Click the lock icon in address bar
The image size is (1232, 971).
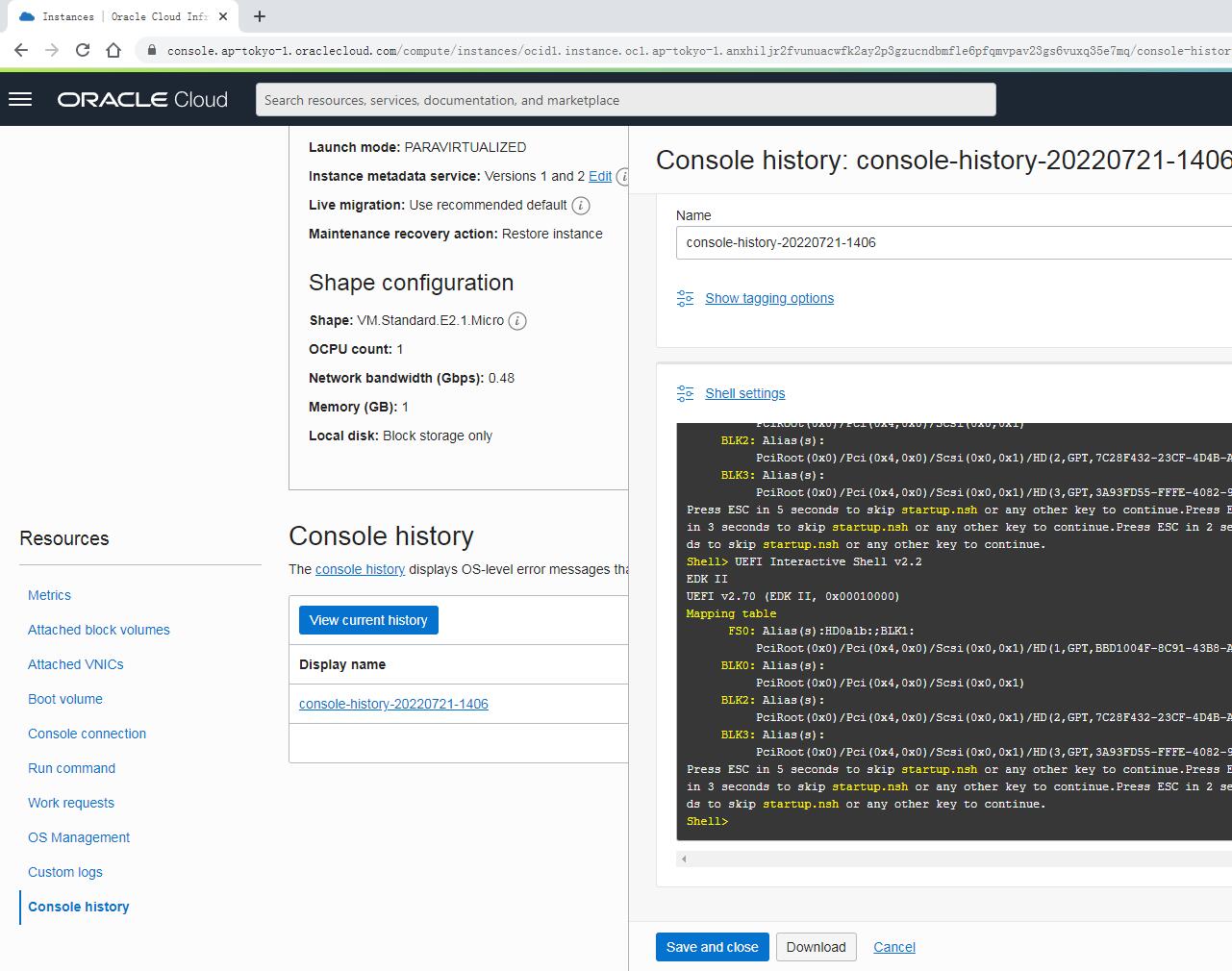pos(151,50)
